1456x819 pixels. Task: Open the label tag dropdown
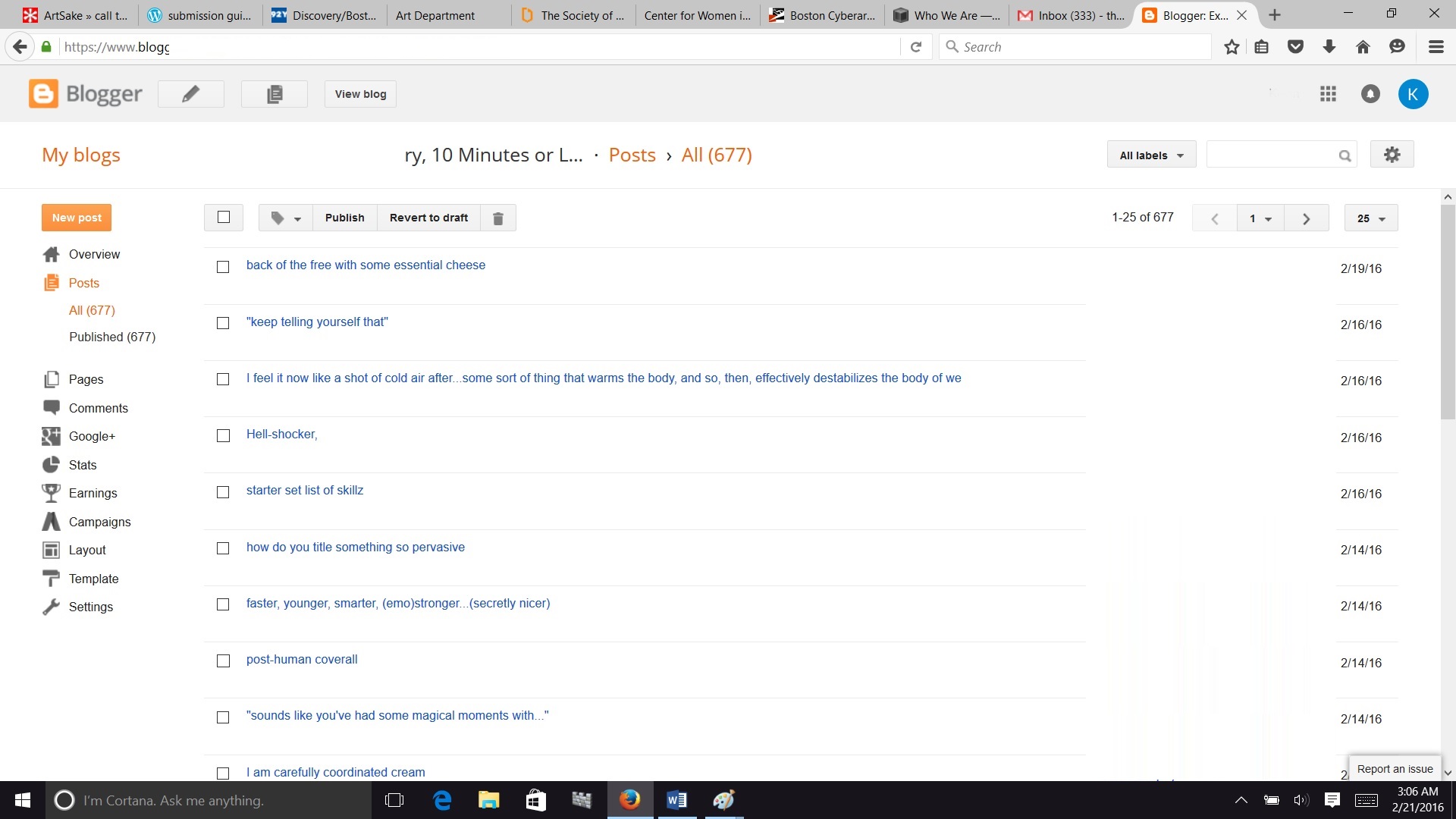(x=286, y=218)
